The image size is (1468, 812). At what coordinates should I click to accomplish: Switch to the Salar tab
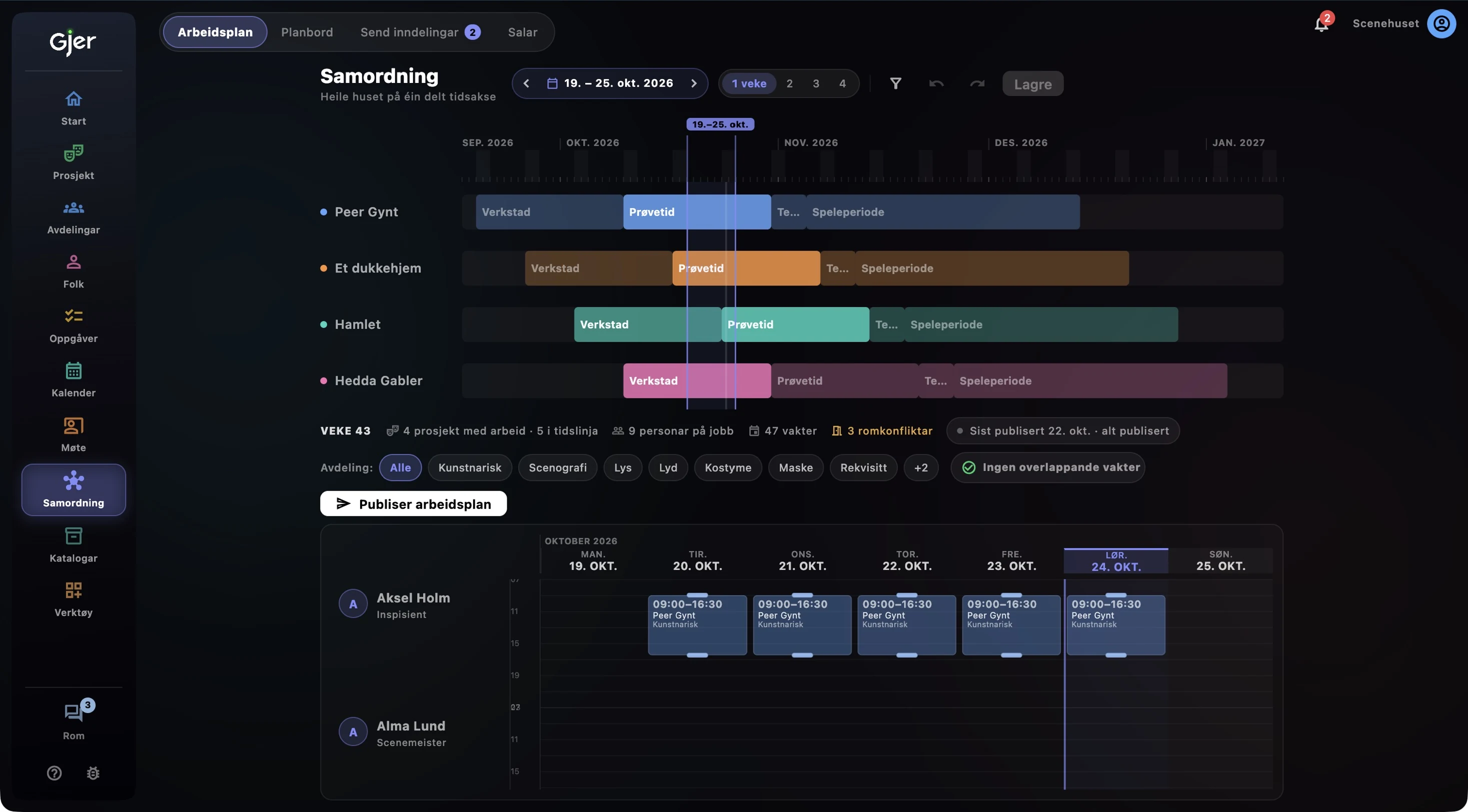coord(522,32)
